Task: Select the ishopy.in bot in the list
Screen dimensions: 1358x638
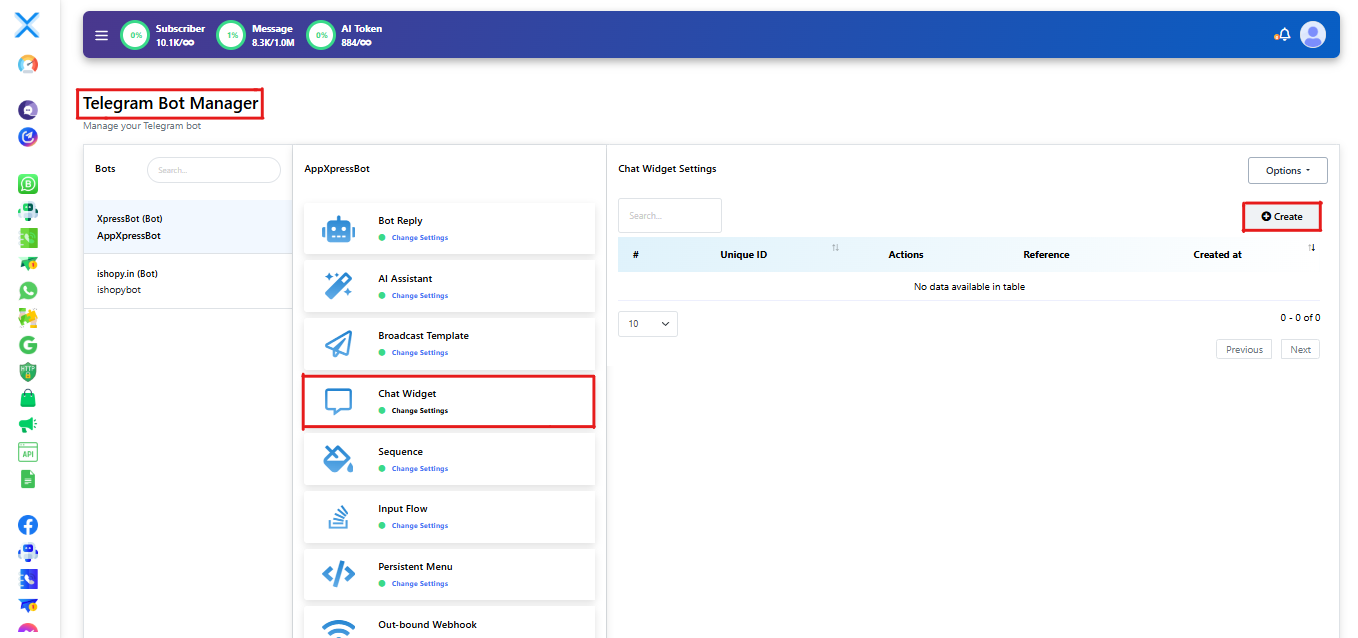Action: click(x=188, y=281)
